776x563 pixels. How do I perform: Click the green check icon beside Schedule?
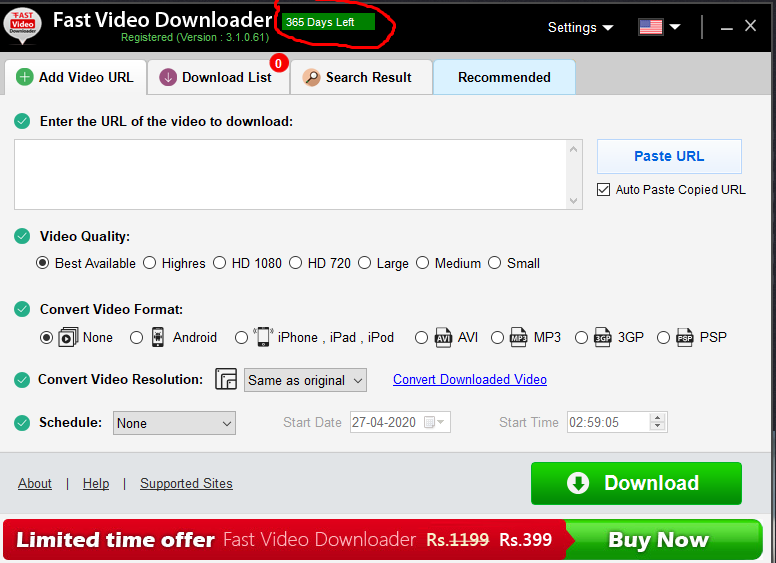tap(22, 422)
